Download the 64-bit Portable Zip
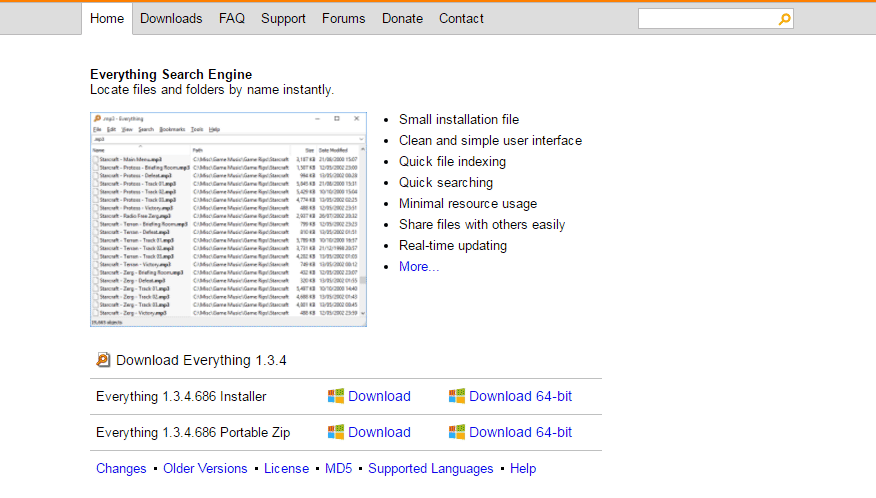The width and height of the screenshot is (876, 498). coord(521,432)
